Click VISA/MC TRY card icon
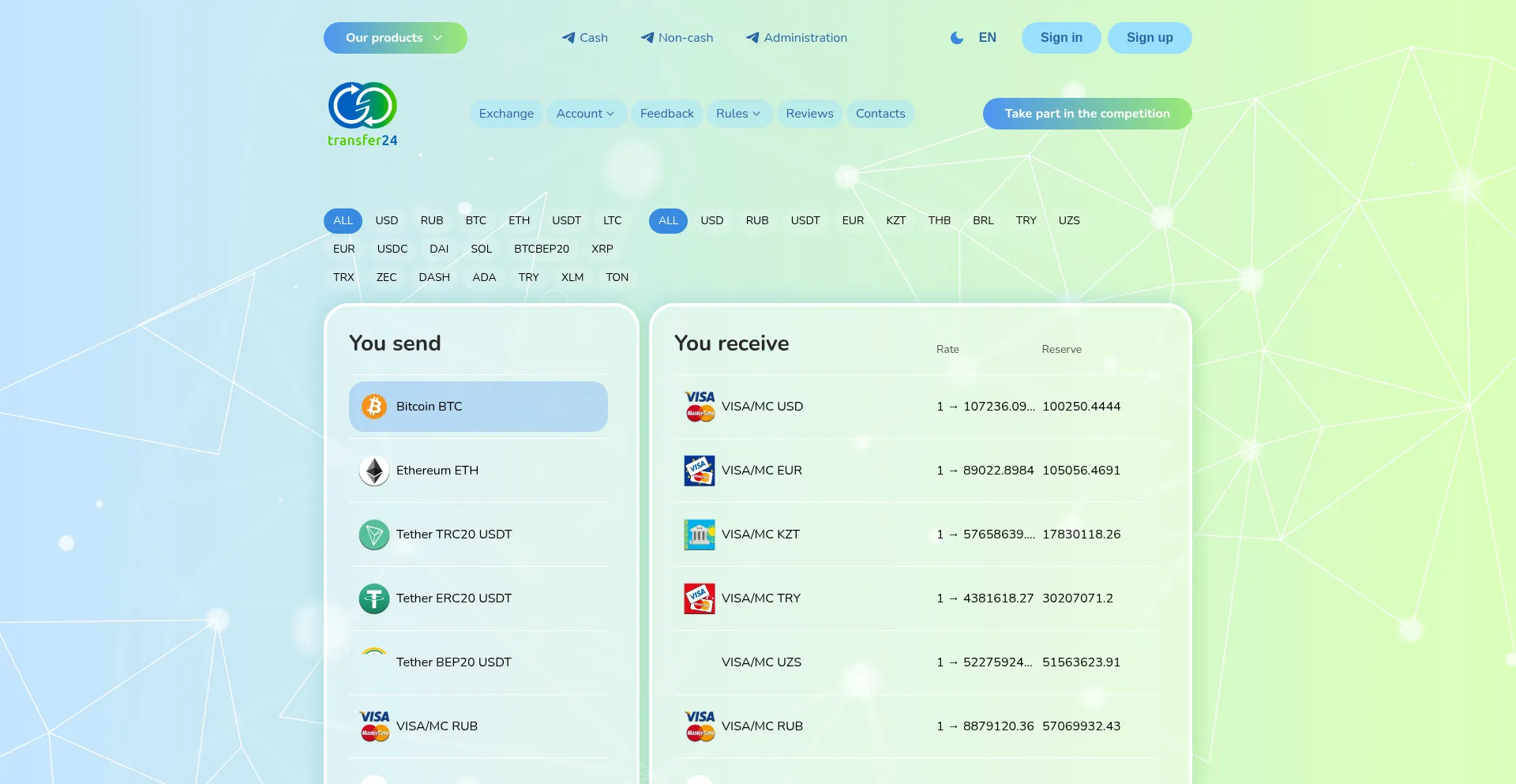This screenshot has height=784, width=1516. click(700, 598)
